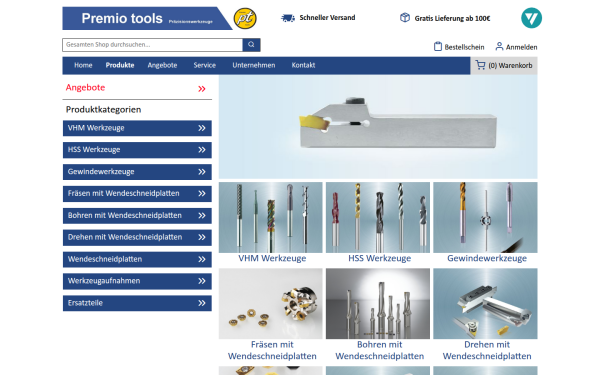Click the Bestellschein clipboard icon

[438, 46]
